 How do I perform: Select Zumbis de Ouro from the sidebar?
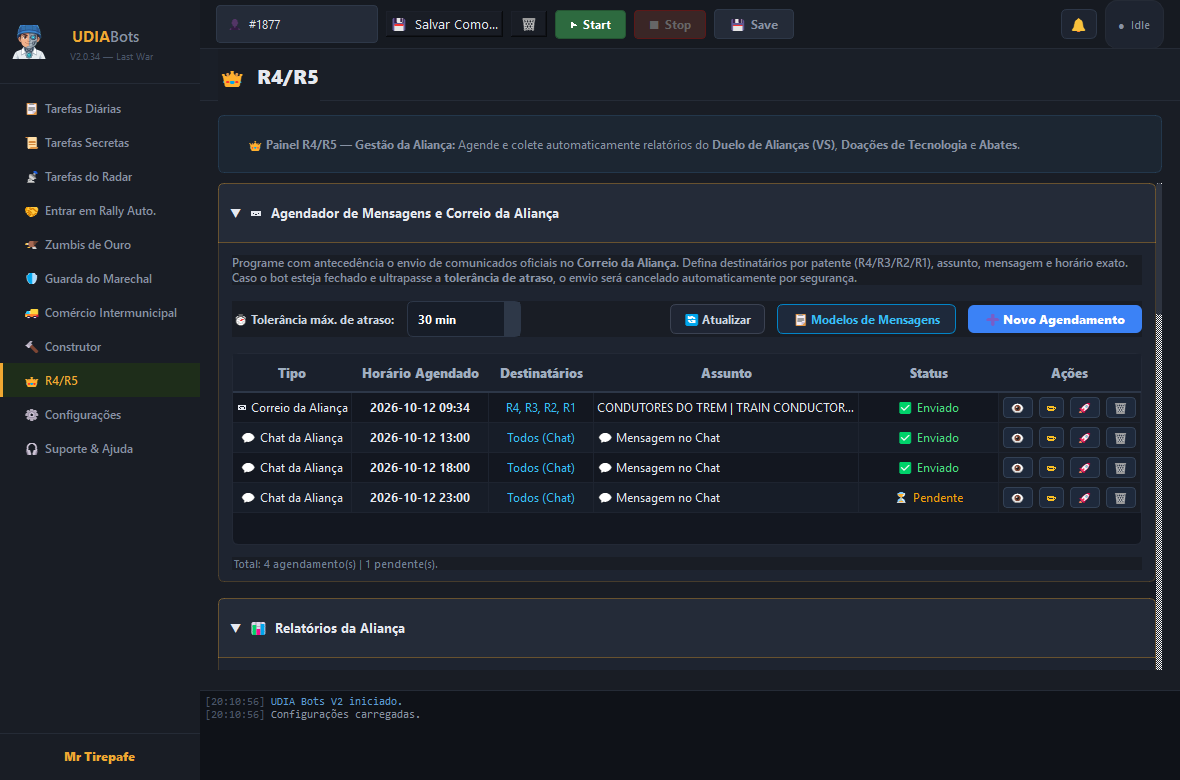[100, 245]
